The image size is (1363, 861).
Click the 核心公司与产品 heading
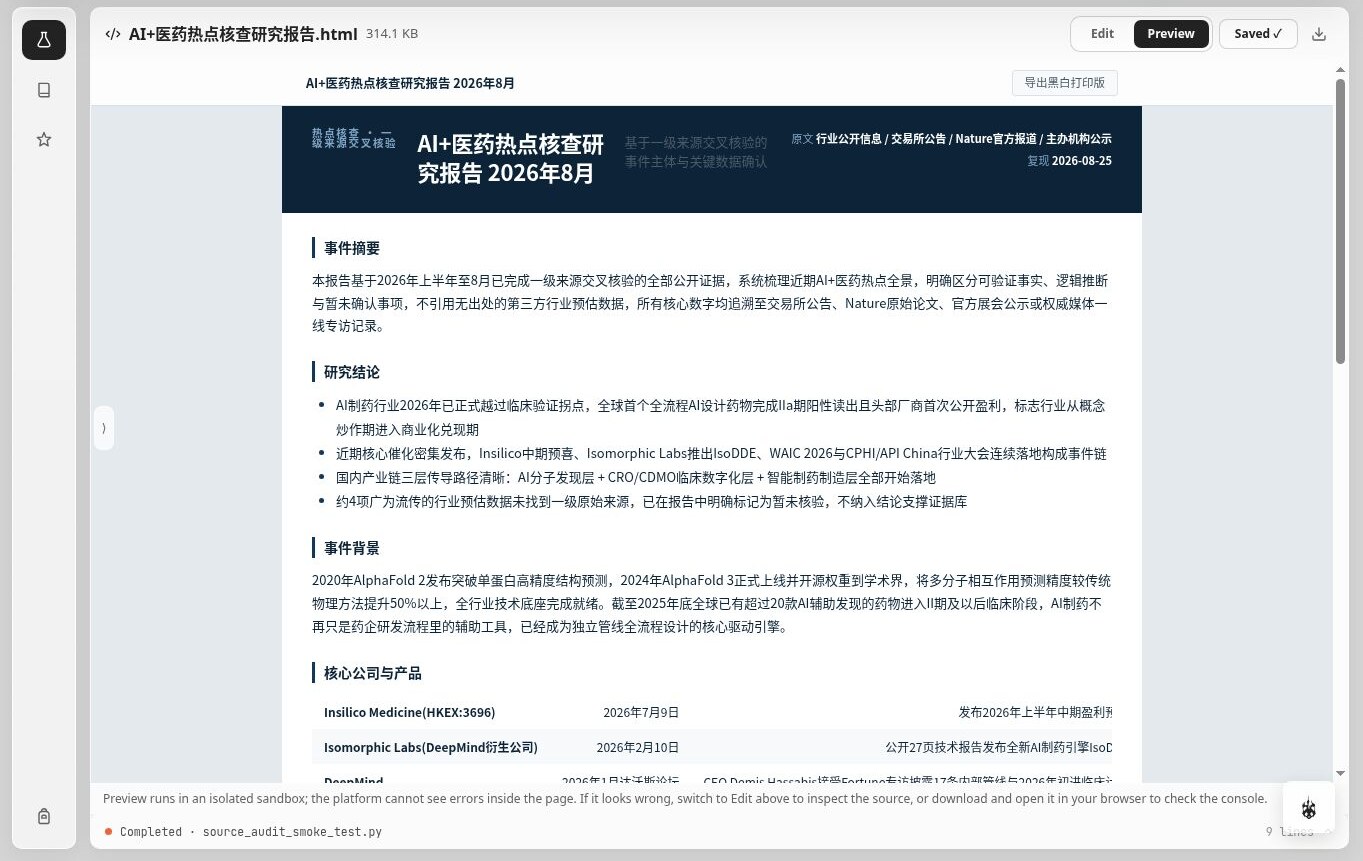(x=373, y=673)
